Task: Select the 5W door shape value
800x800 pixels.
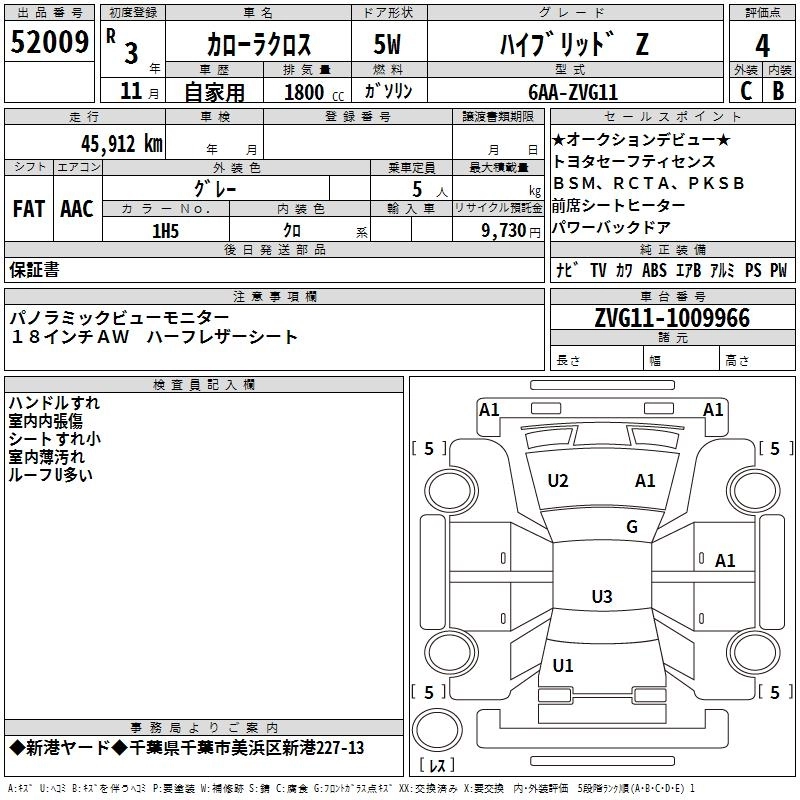Action: point(388,44)
